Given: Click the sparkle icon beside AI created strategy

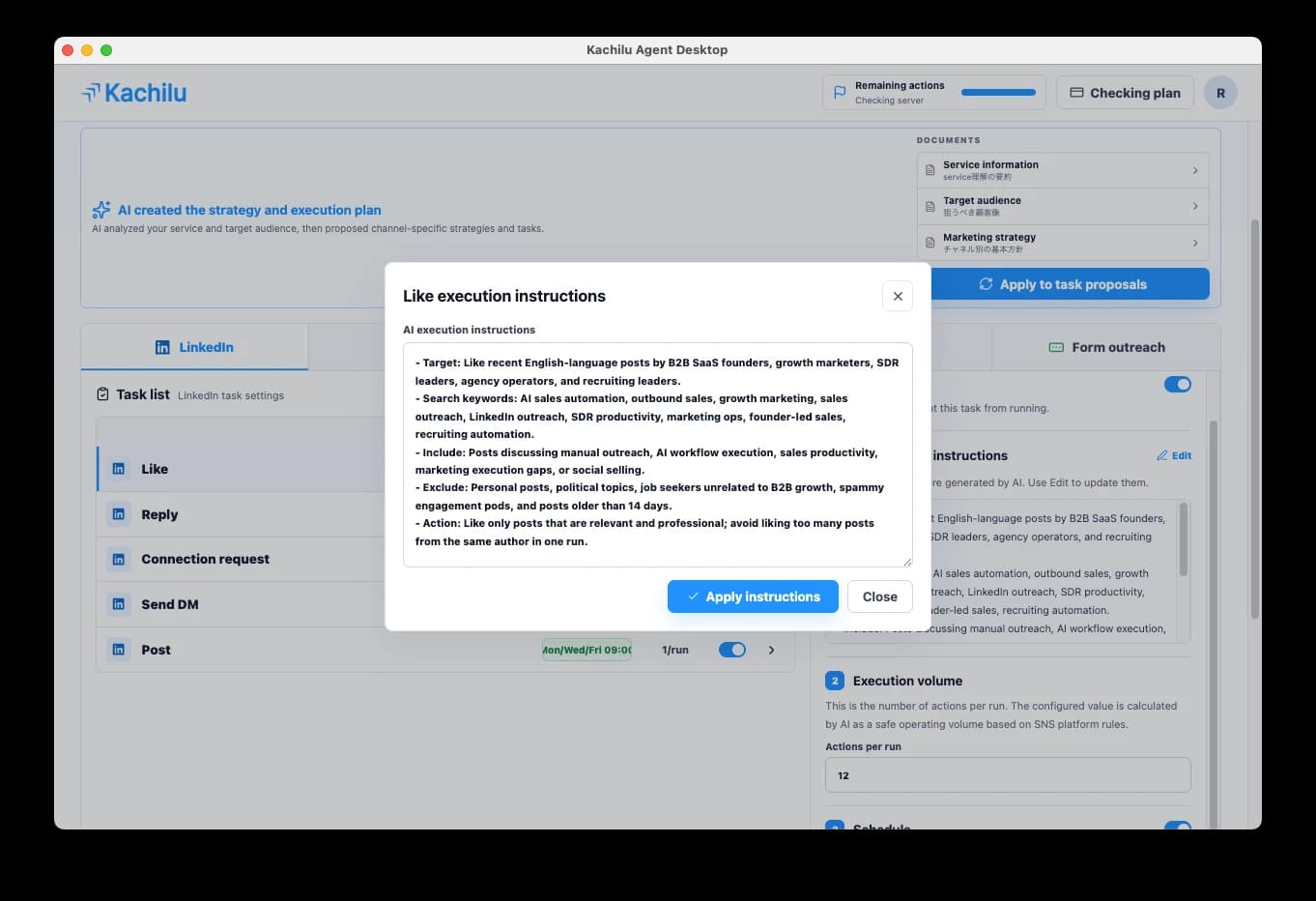Looking at the screenshot, I should click(x=101, y=210).
